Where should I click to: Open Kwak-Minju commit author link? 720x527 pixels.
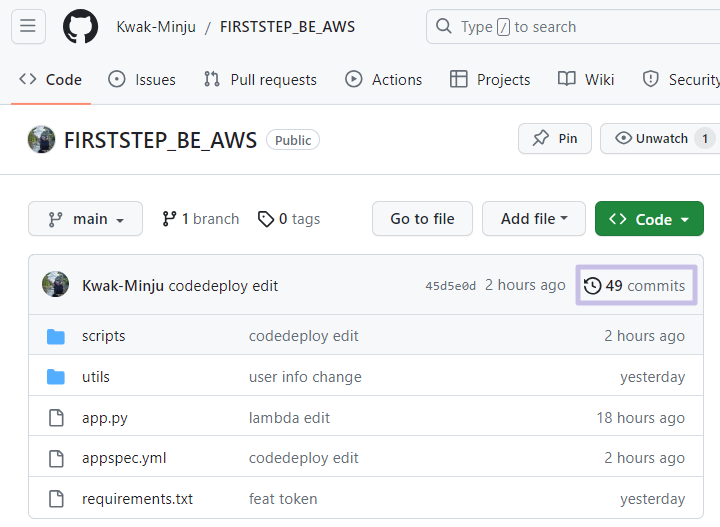tap(123, 286)
